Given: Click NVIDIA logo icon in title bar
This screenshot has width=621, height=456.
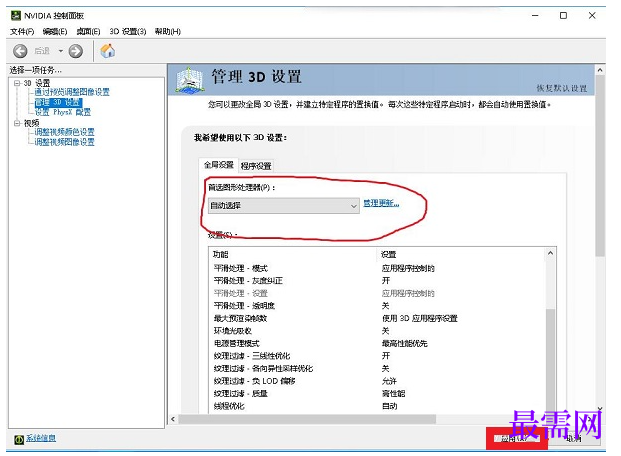Looking at the screenshot, I should pos(16,15).
